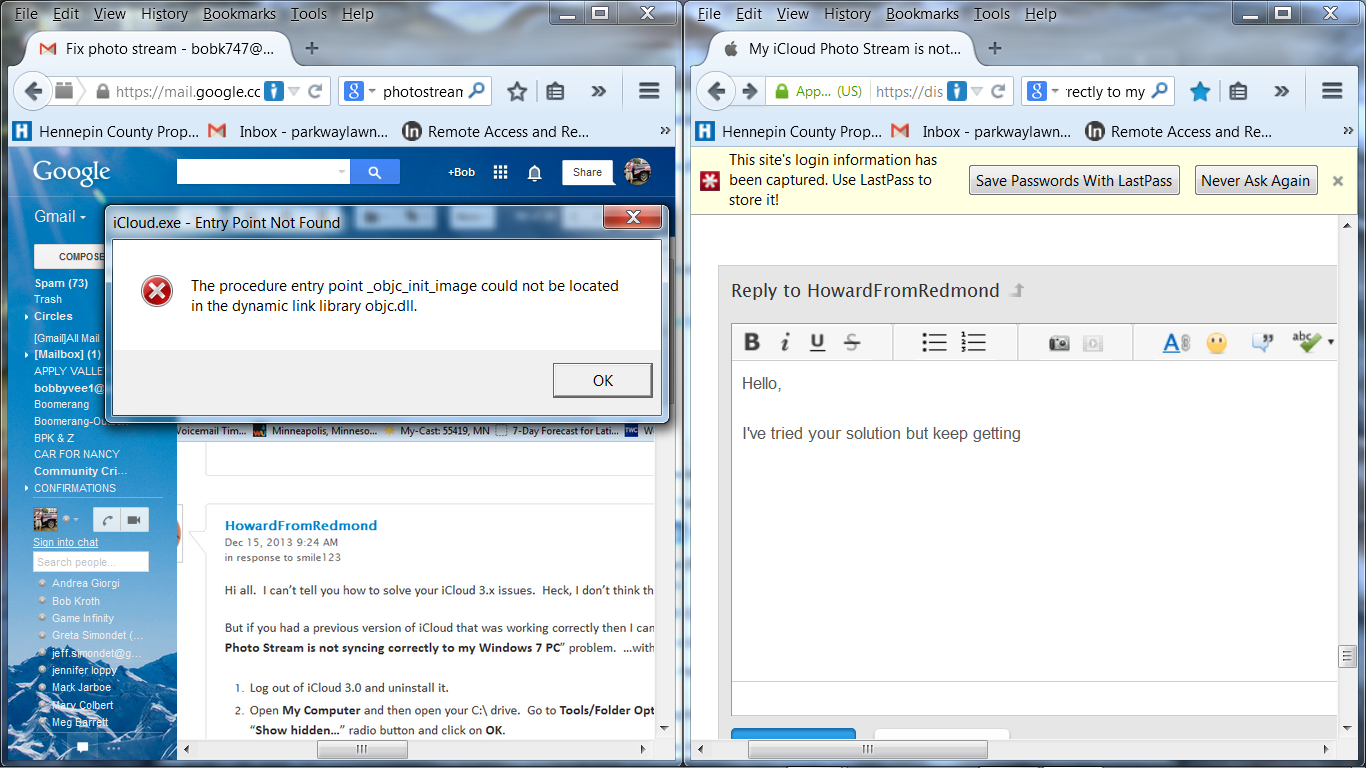Open the 'Sign into chat' link
Screen dimensions: 1366x768
coord(66,542)
